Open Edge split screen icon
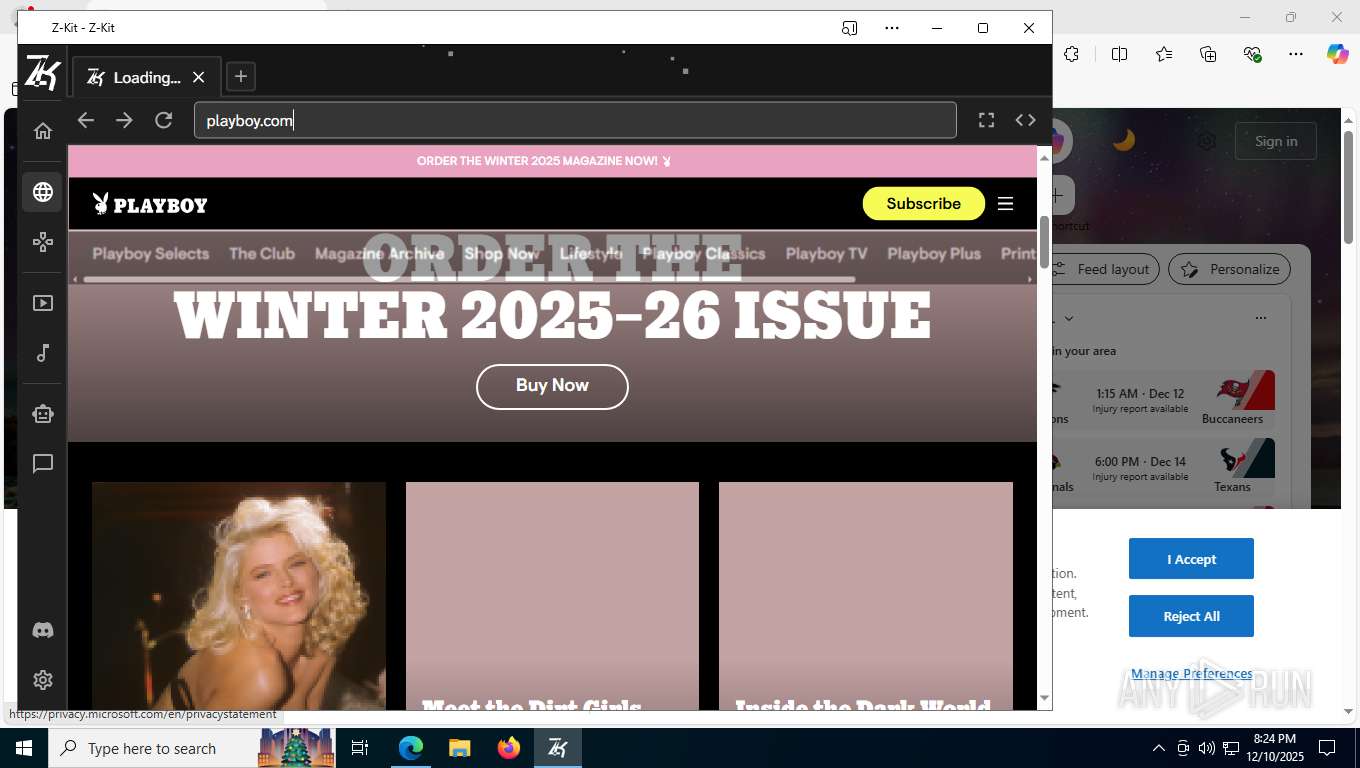 (x=1119, y=54)
